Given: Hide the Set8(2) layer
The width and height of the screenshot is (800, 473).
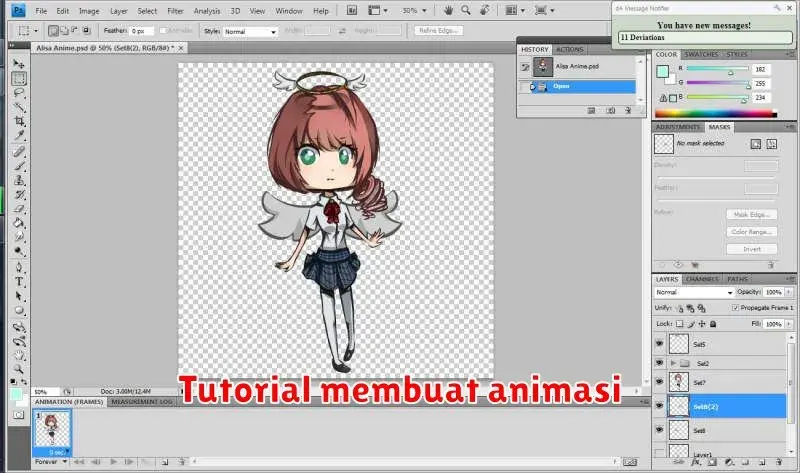Looking at the screenshot, I should (x=659, y=406).
